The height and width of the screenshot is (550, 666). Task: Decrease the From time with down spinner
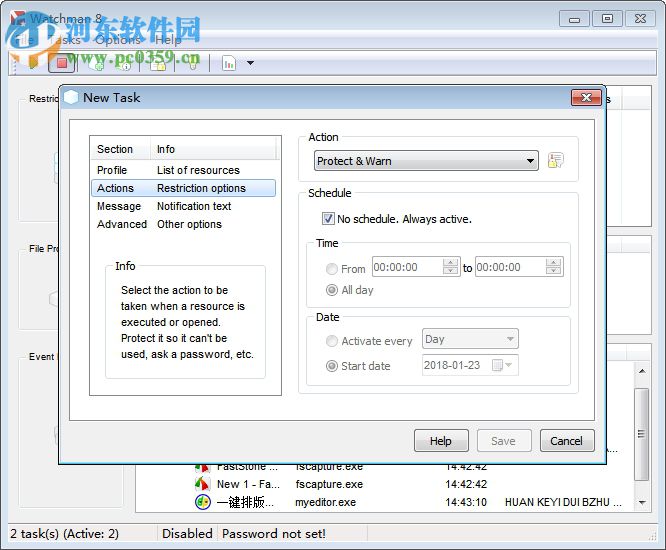[x=450, y=271]
